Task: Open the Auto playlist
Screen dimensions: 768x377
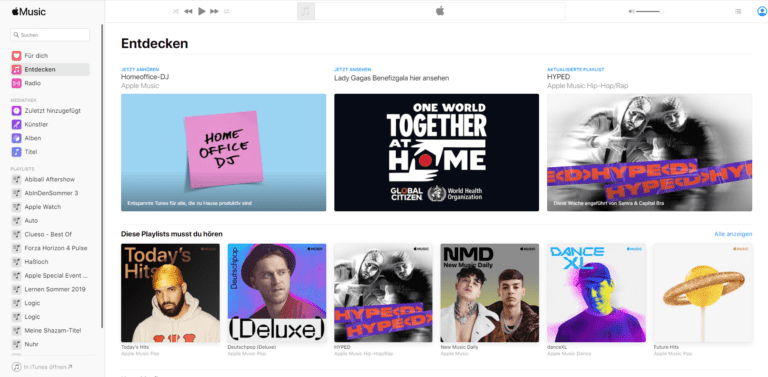Action: tap(50, 220)
